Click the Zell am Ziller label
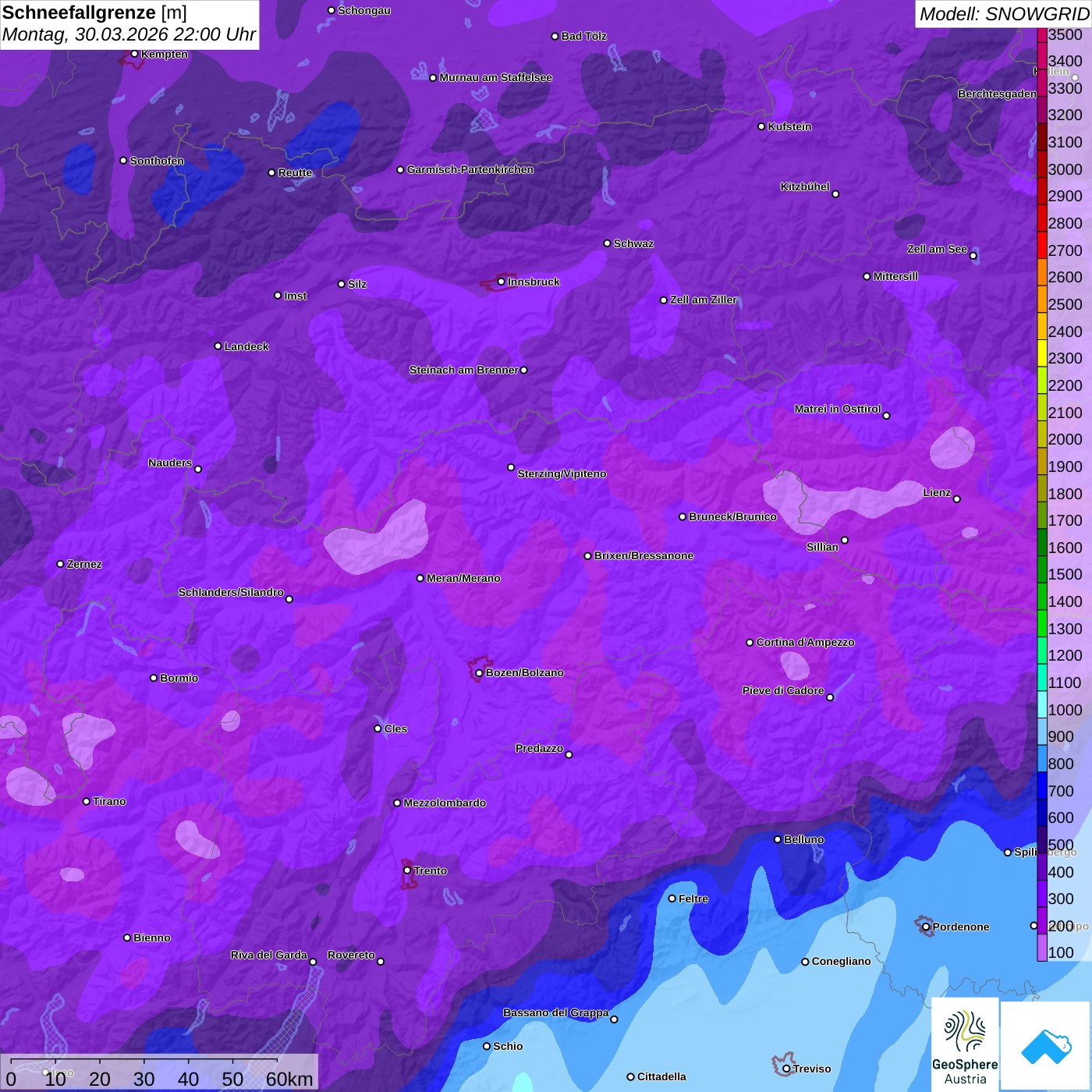Screen dimensions: 1092x1092 tap(704, 300)
